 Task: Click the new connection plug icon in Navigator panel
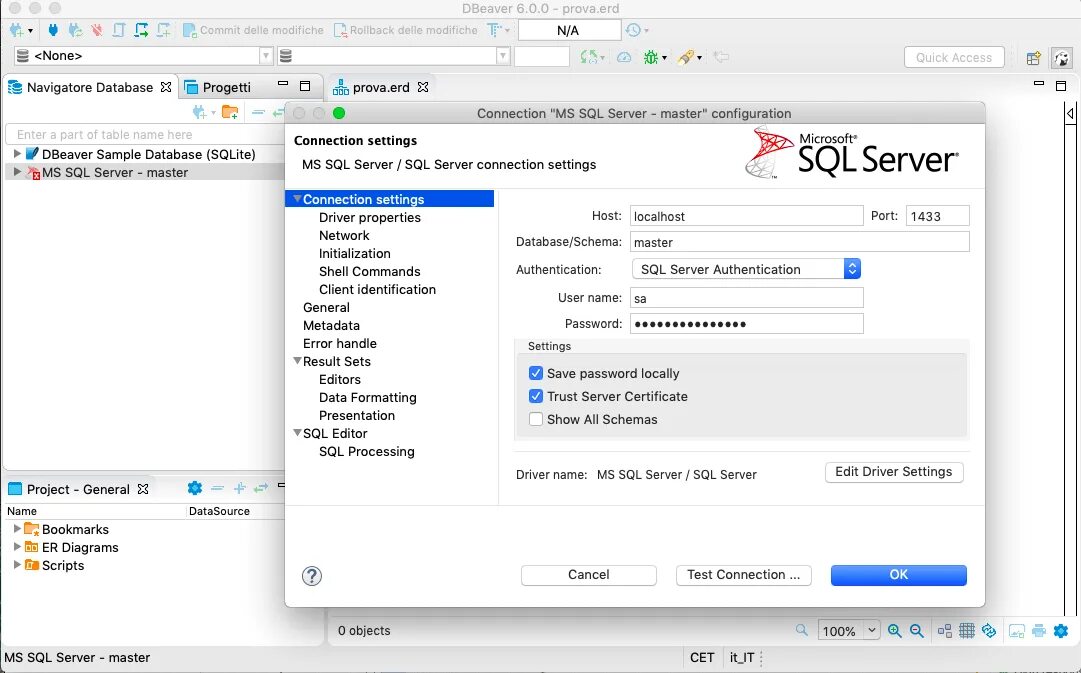(199, 112)
